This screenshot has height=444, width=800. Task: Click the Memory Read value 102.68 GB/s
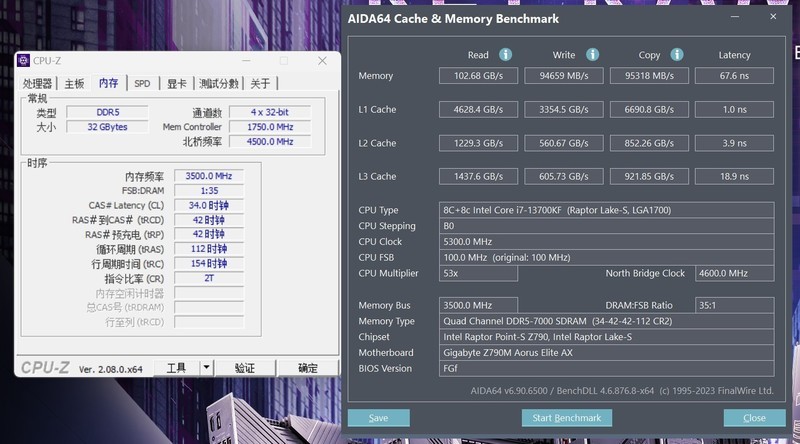pyautogui.click(x=479, y=76)
